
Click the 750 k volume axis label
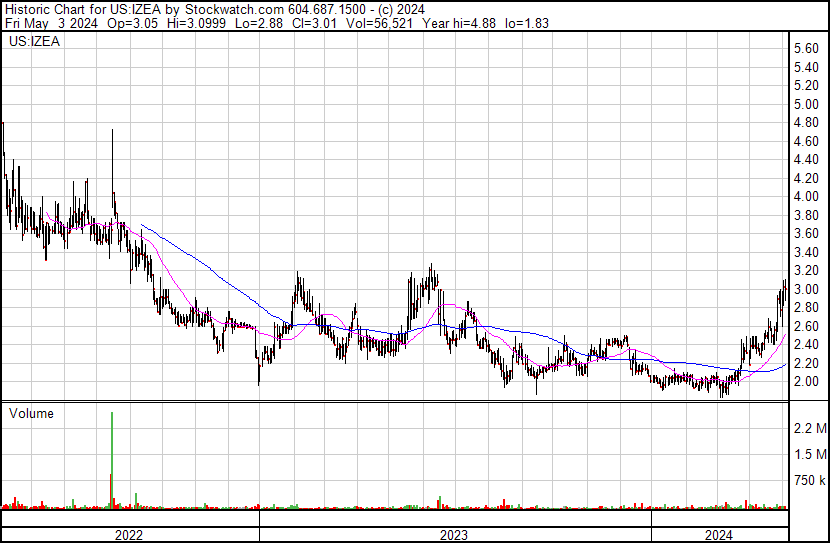point(810,481)
